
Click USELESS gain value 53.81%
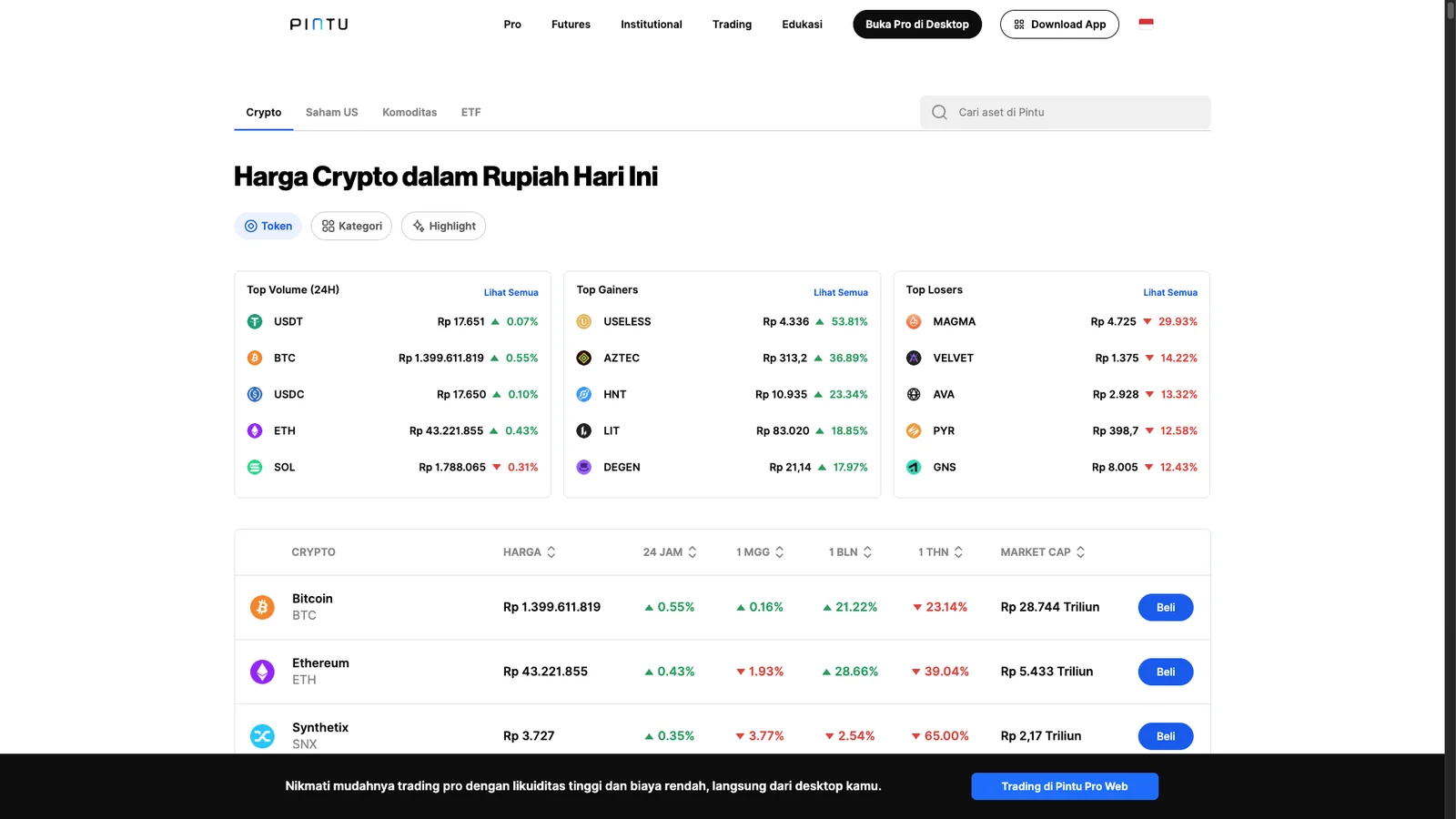tap(849, 321)
